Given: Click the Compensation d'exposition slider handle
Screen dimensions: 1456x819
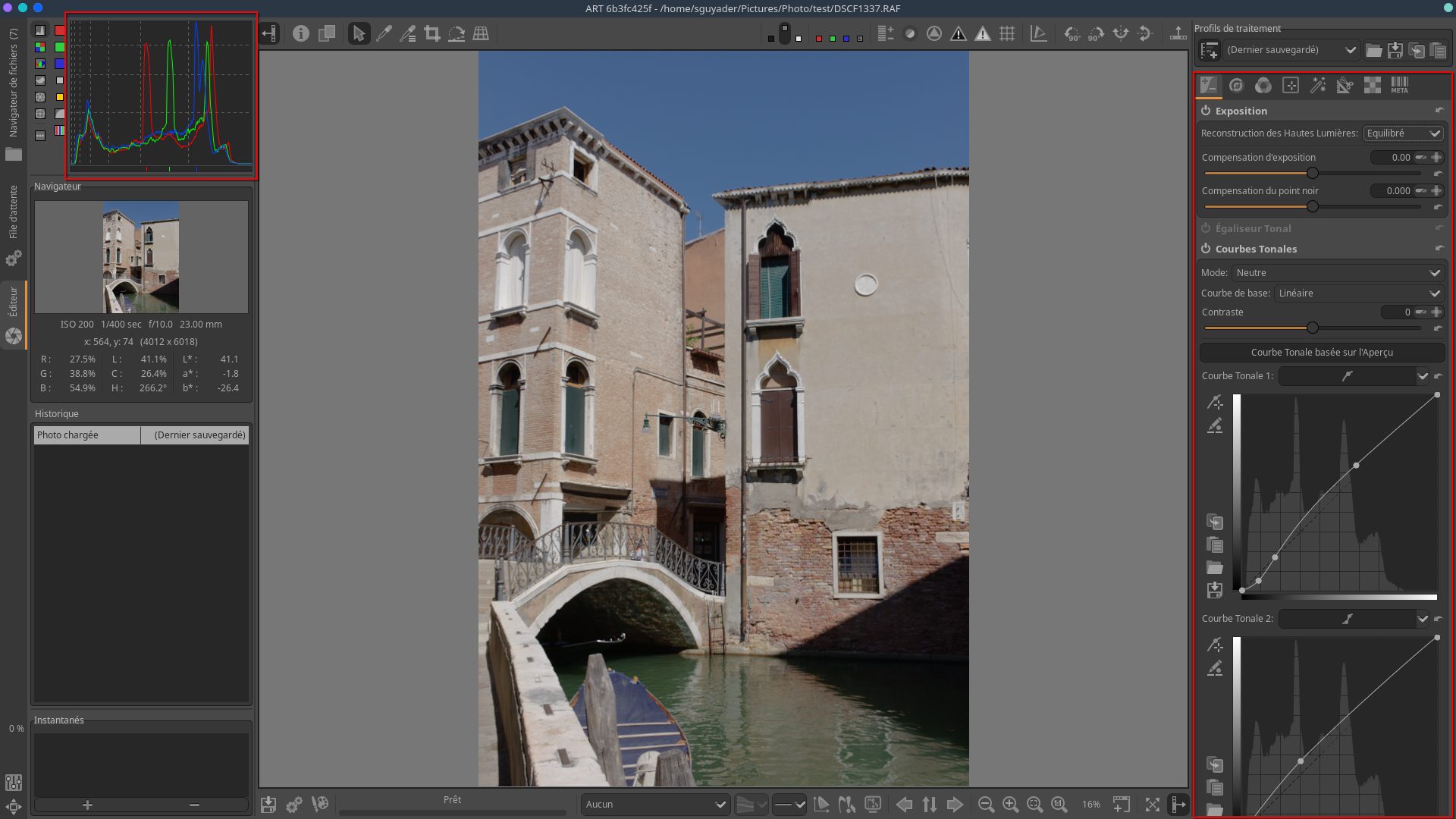Looking at the screenshot, I should click(1313, 174).
